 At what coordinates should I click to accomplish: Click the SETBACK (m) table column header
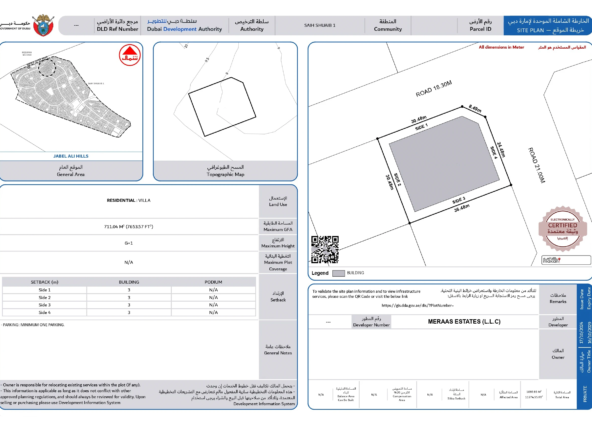pyautogui.click(x=45, y=282)
